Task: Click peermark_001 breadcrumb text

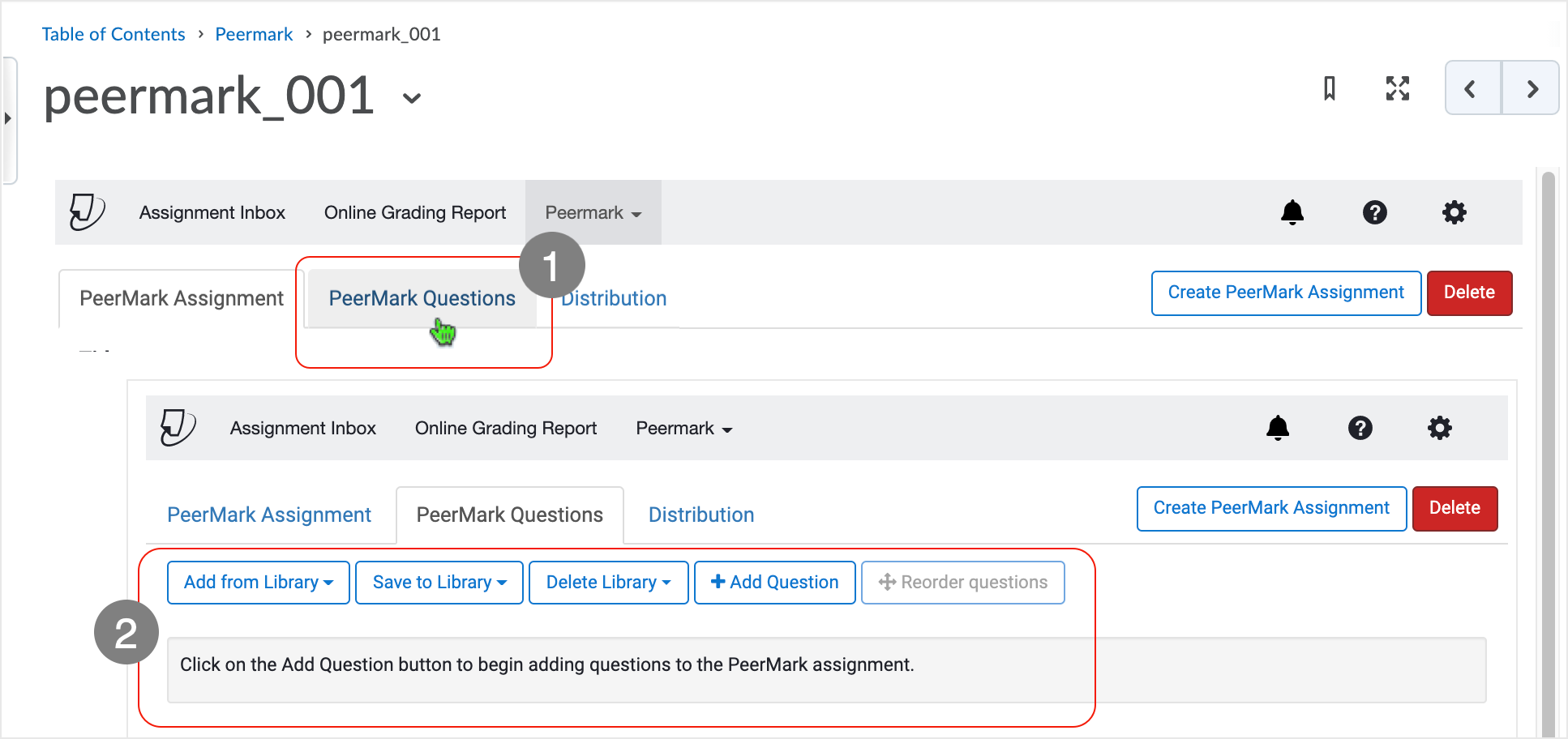Action: coord(382,34)
